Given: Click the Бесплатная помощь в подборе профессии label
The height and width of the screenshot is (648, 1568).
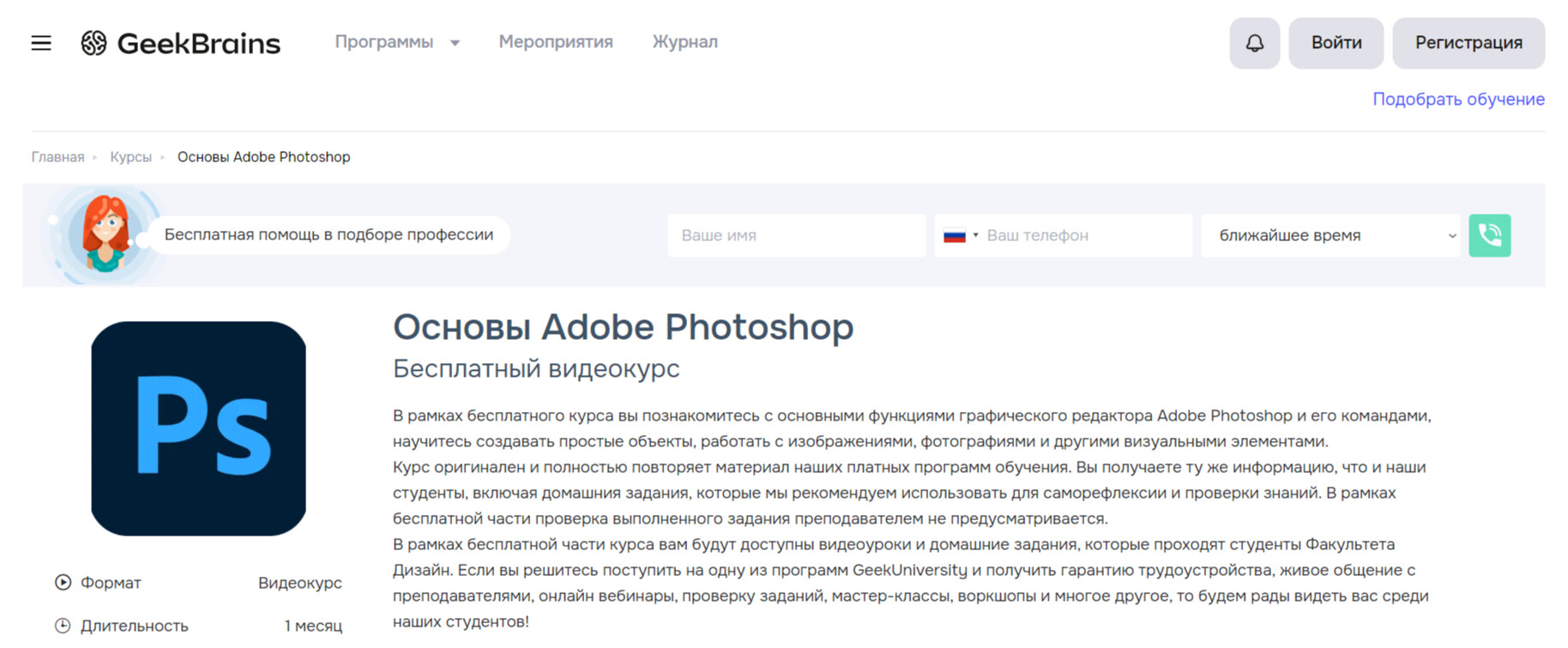Looking at the screenshot, I should click(329, 235).
